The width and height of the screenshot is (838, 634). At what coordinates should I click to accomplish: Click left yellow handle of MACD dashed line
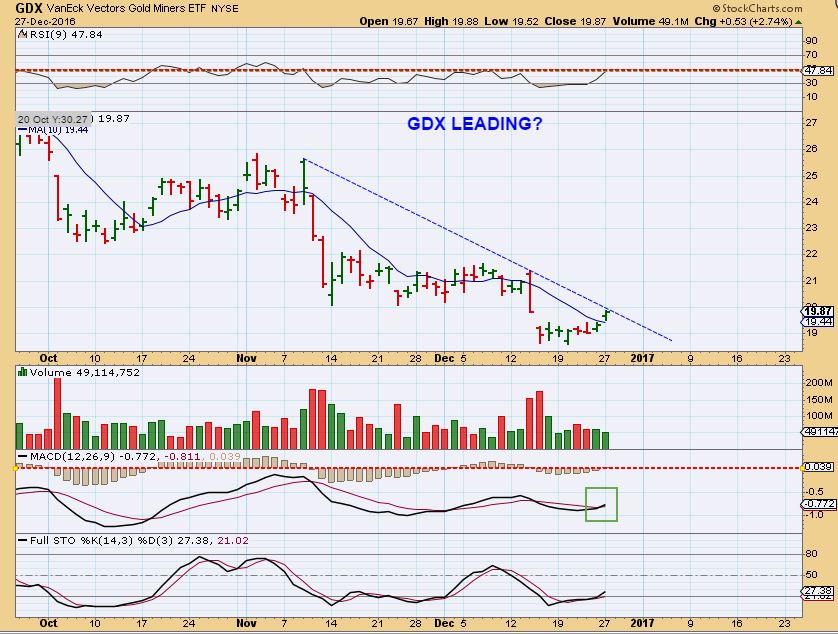[x=16, y=468]
